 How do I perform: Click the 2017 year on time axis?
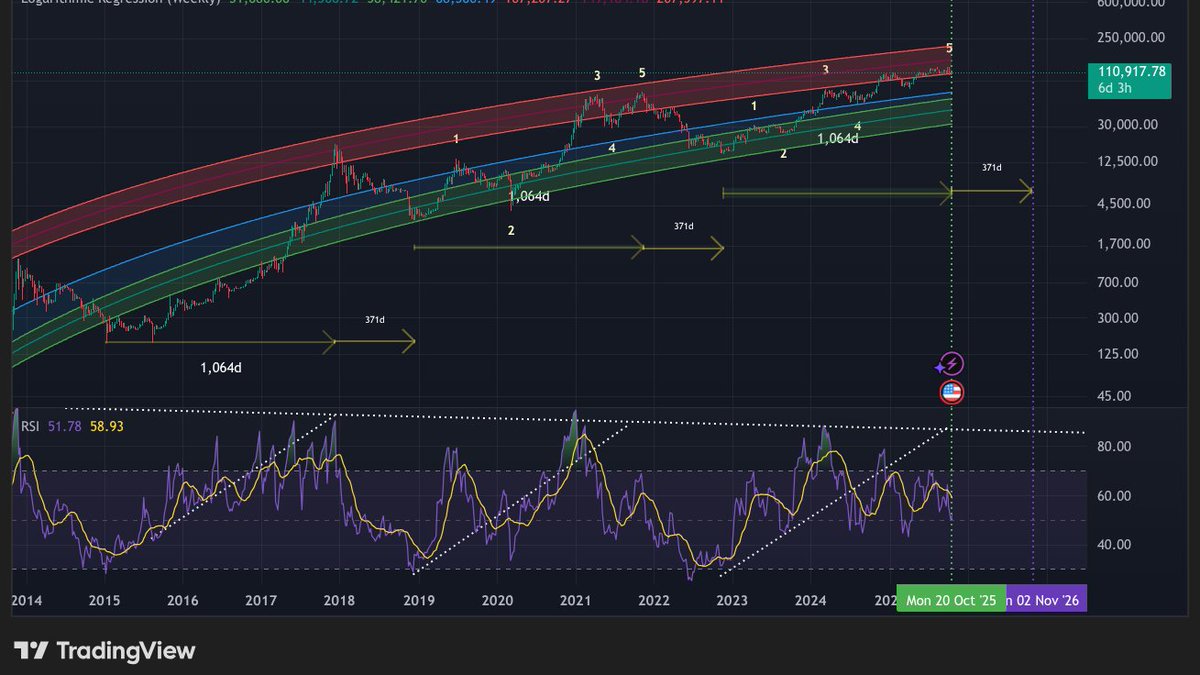pos(261,601)
